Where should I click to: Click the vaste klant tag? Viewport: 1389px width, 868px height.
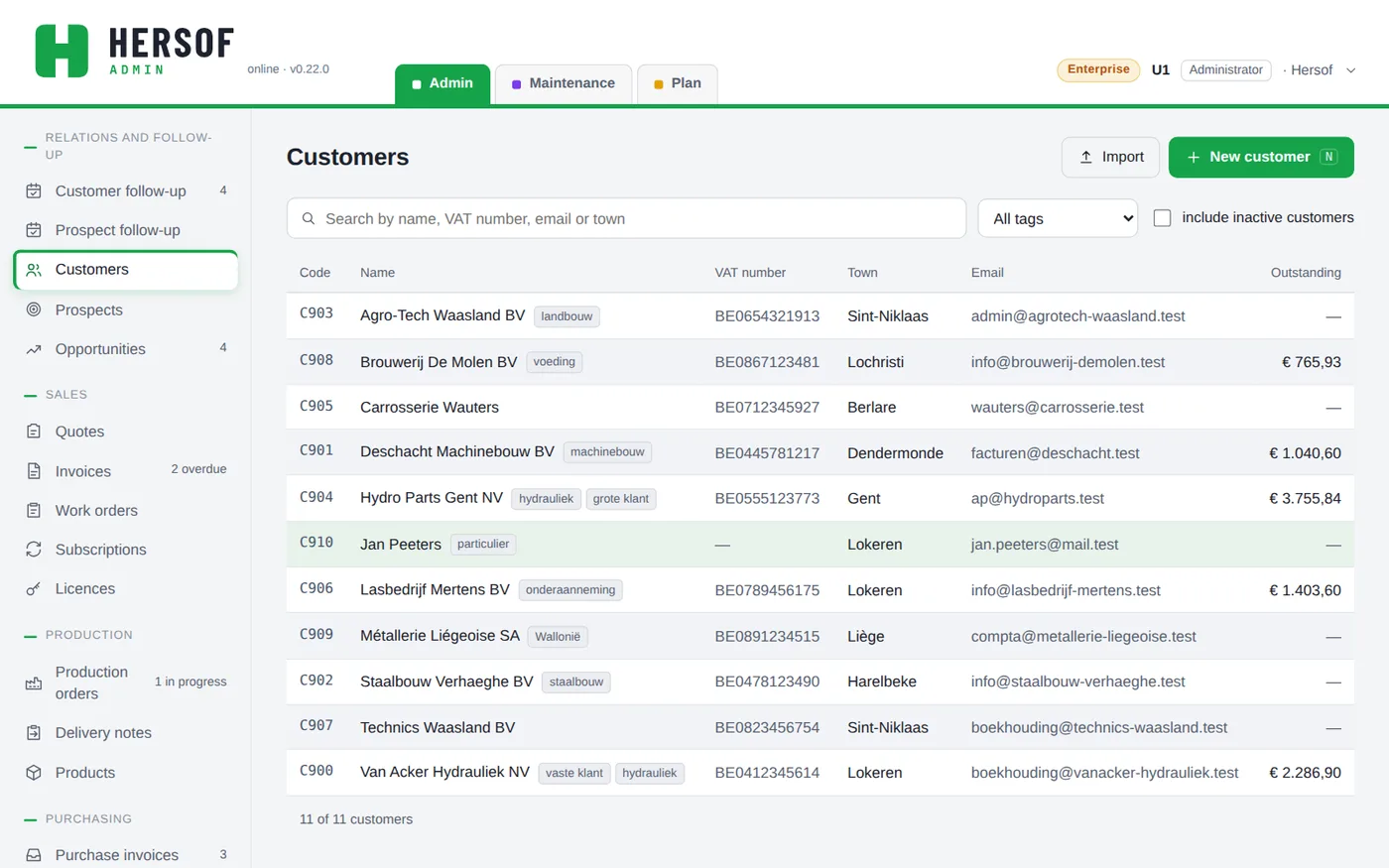(573, 774)
